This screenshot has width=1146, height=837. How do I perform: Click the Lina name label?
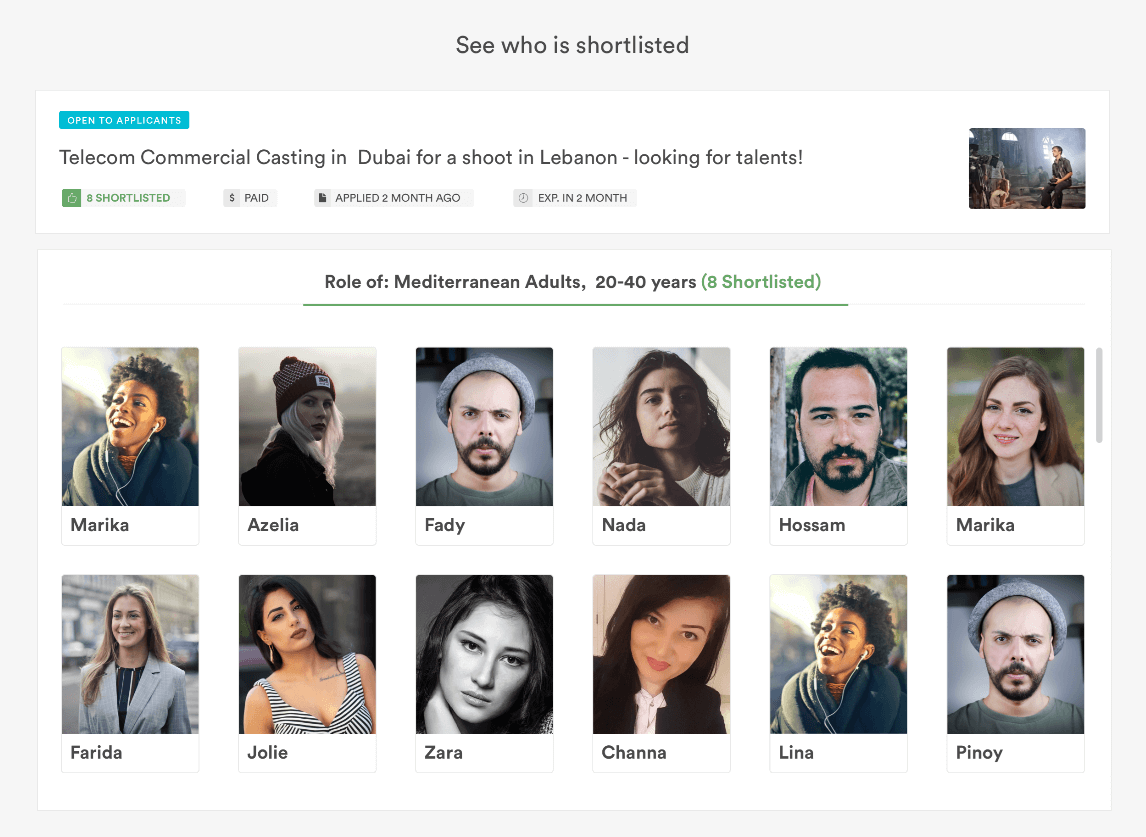tap(796, 753)
